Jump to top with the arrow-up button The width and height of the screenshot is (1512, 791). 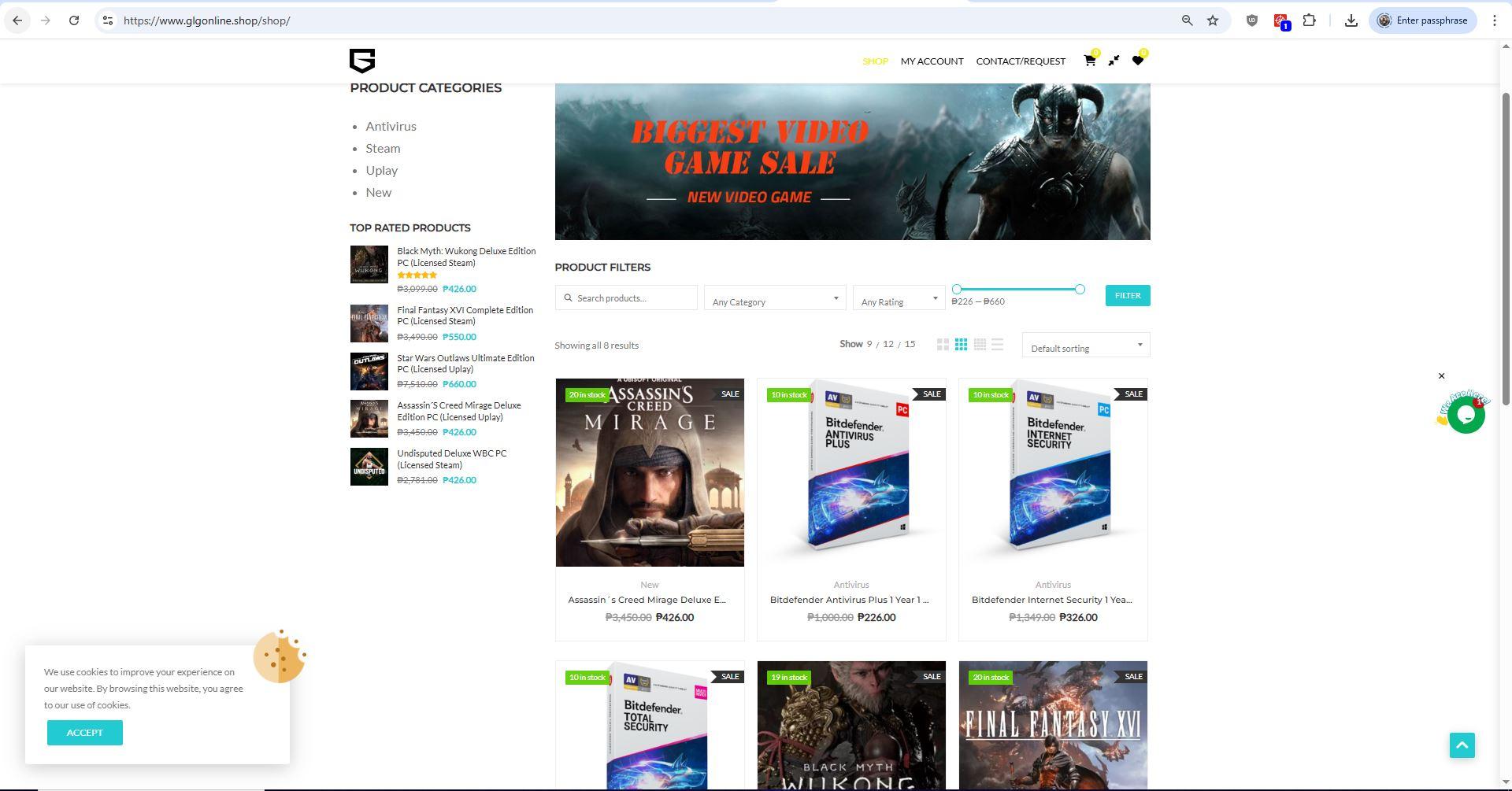pyautogui.click(x=1462, y=745)
